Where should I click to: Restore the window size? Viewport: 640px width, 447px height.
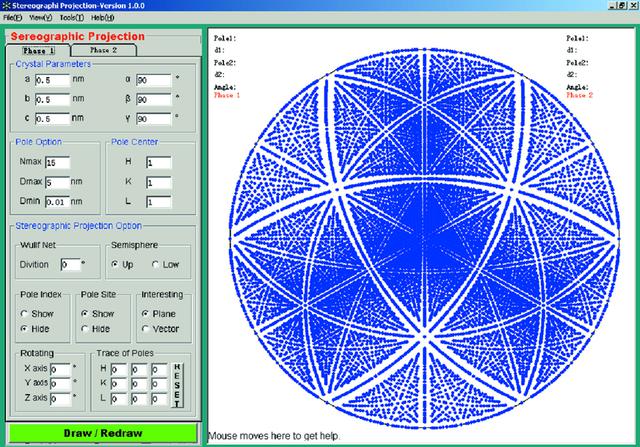[622, 5]
